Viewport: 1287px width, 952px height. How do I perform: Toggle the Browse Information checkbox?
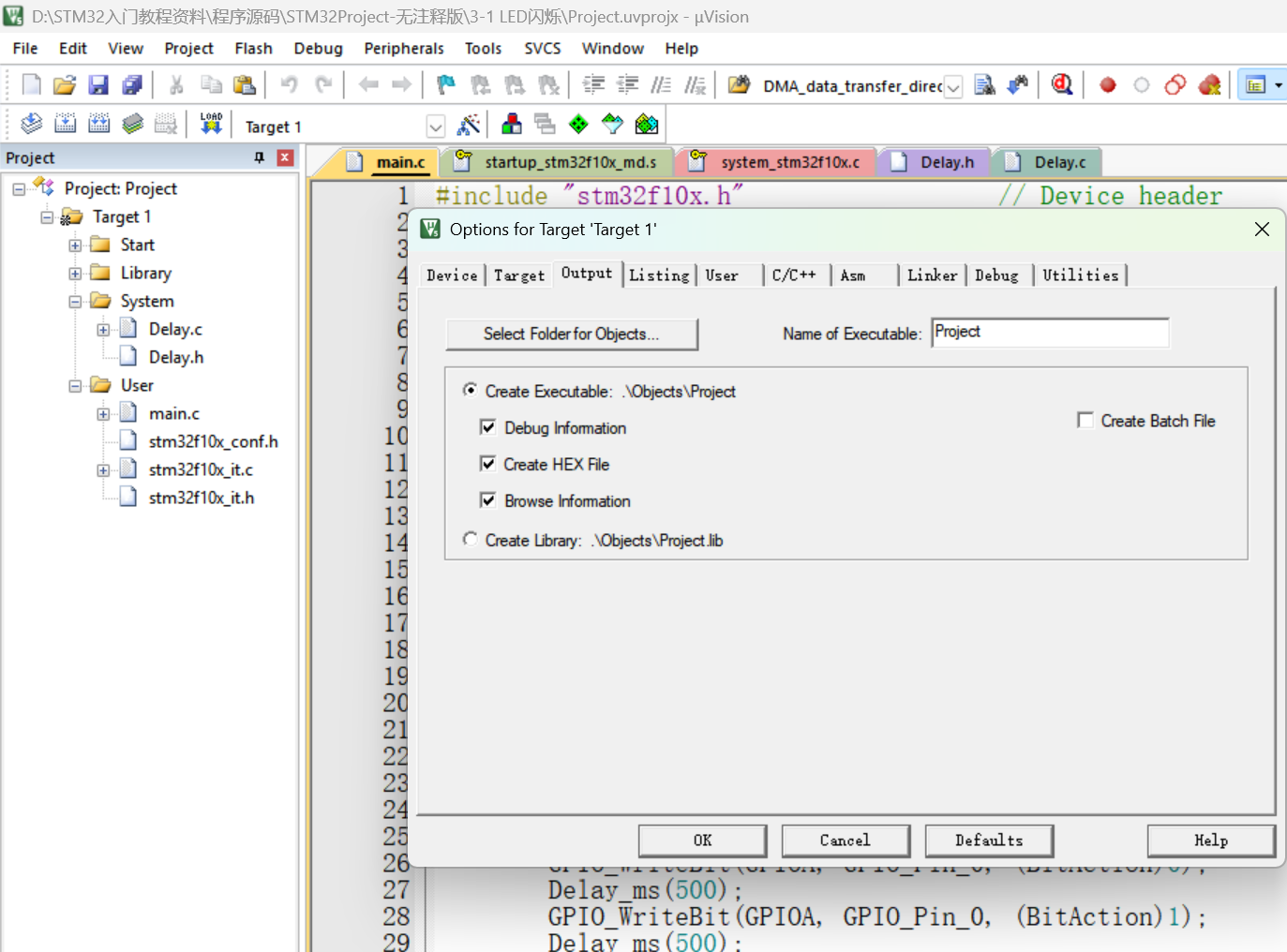tap(487, 500)
